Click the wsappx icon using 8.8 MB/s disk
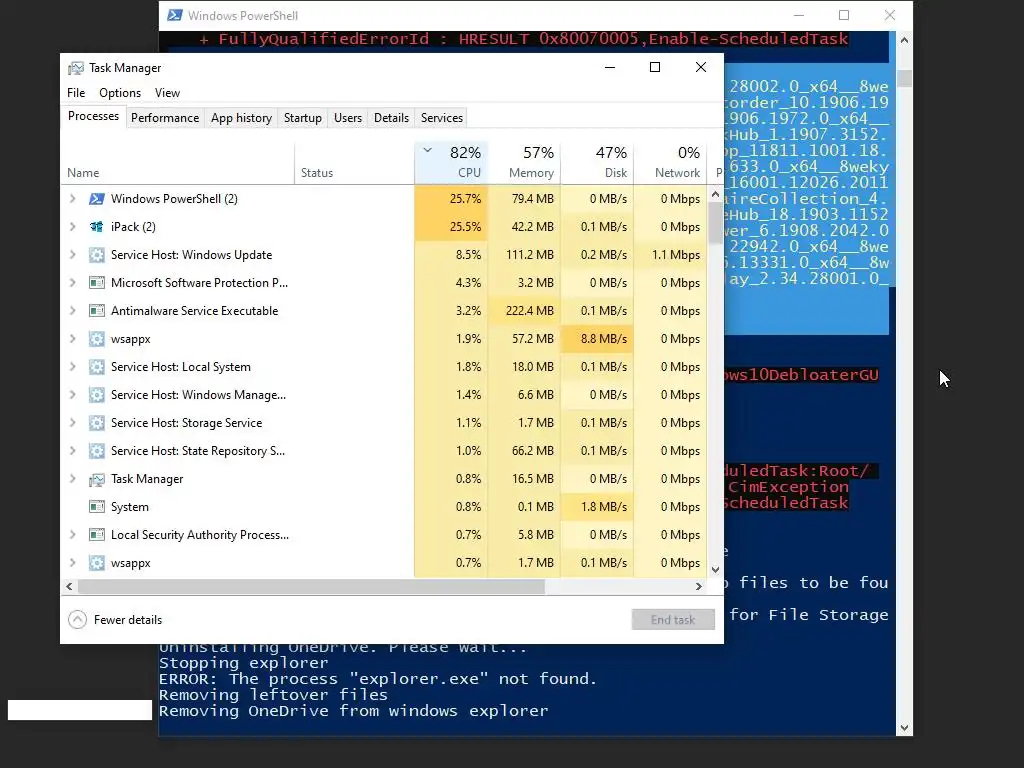 [x=97, y=339]
